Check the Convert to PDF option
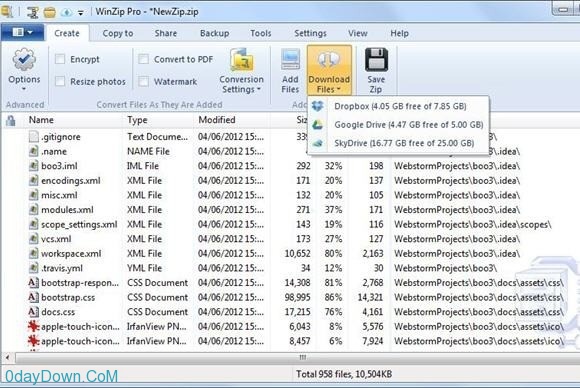Image resolution: width=580 pixels, height=388 pixels. coord(144,59)
